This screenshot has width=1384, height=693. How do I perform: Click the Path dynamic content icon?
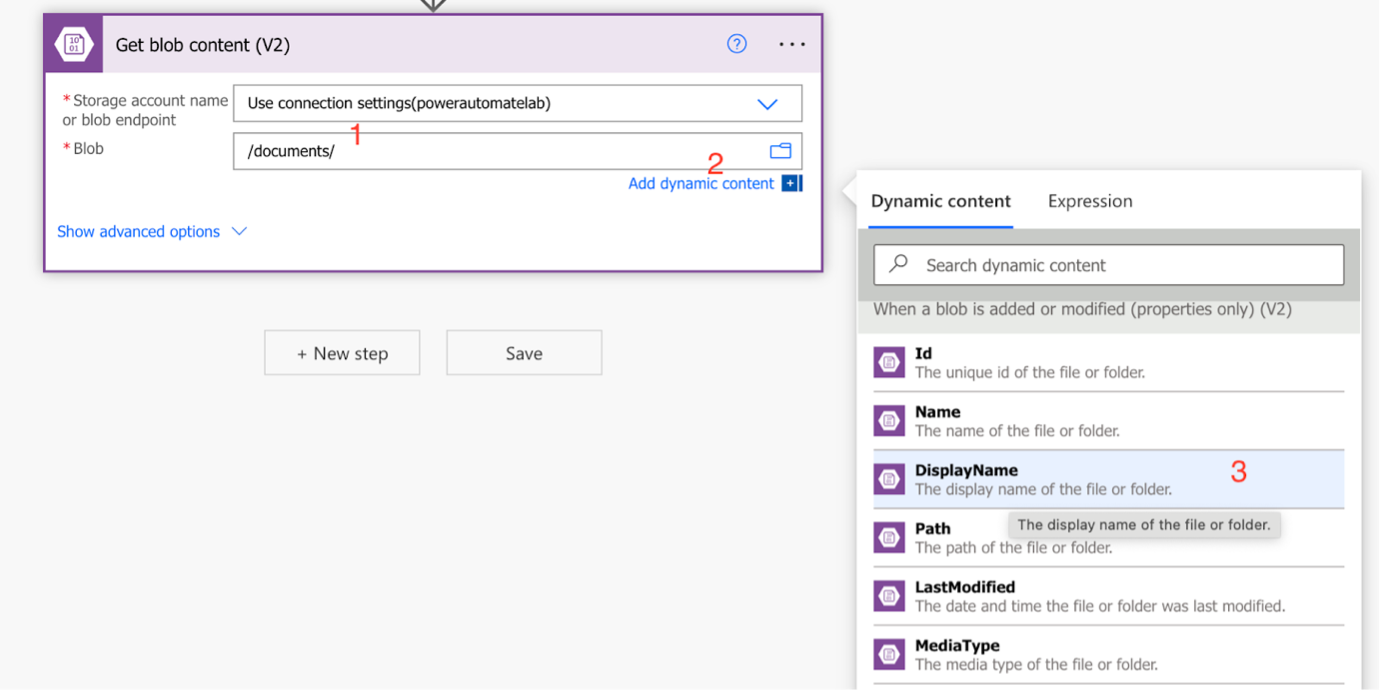point(889,537)
